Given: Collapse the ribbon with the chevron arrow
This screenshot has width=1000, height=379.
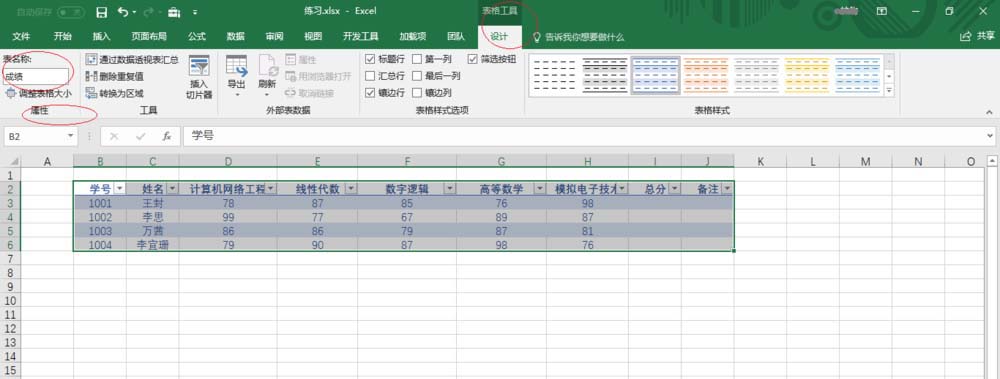Looking at the screenshot, I should 989,112.
